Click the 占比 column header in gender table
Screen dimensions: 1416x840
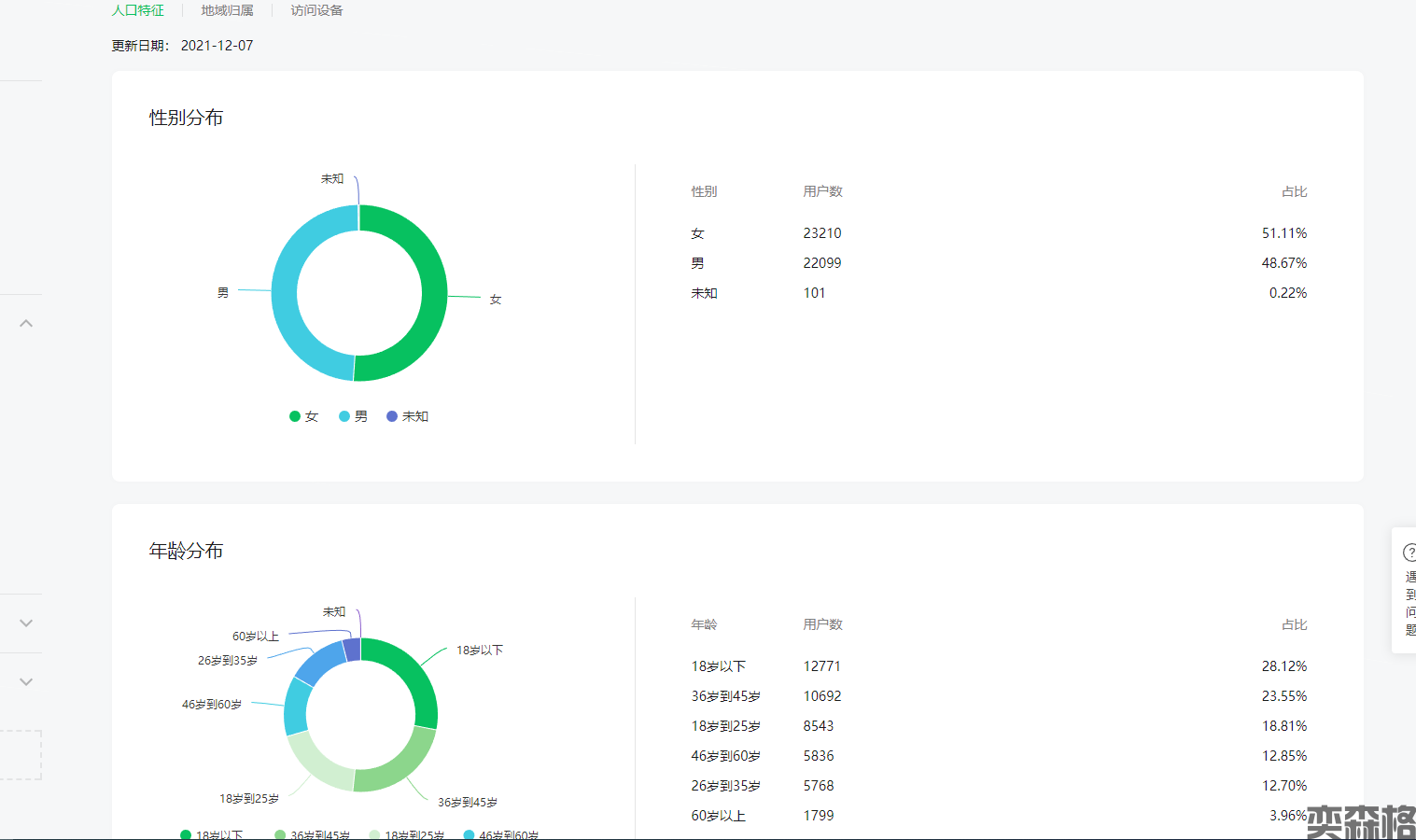pos(1294,191)
